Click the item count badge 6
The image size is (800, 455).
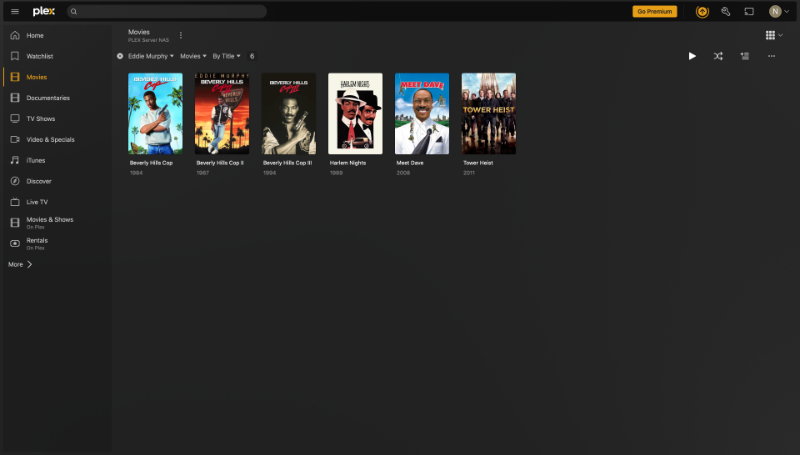pos(252,56)
